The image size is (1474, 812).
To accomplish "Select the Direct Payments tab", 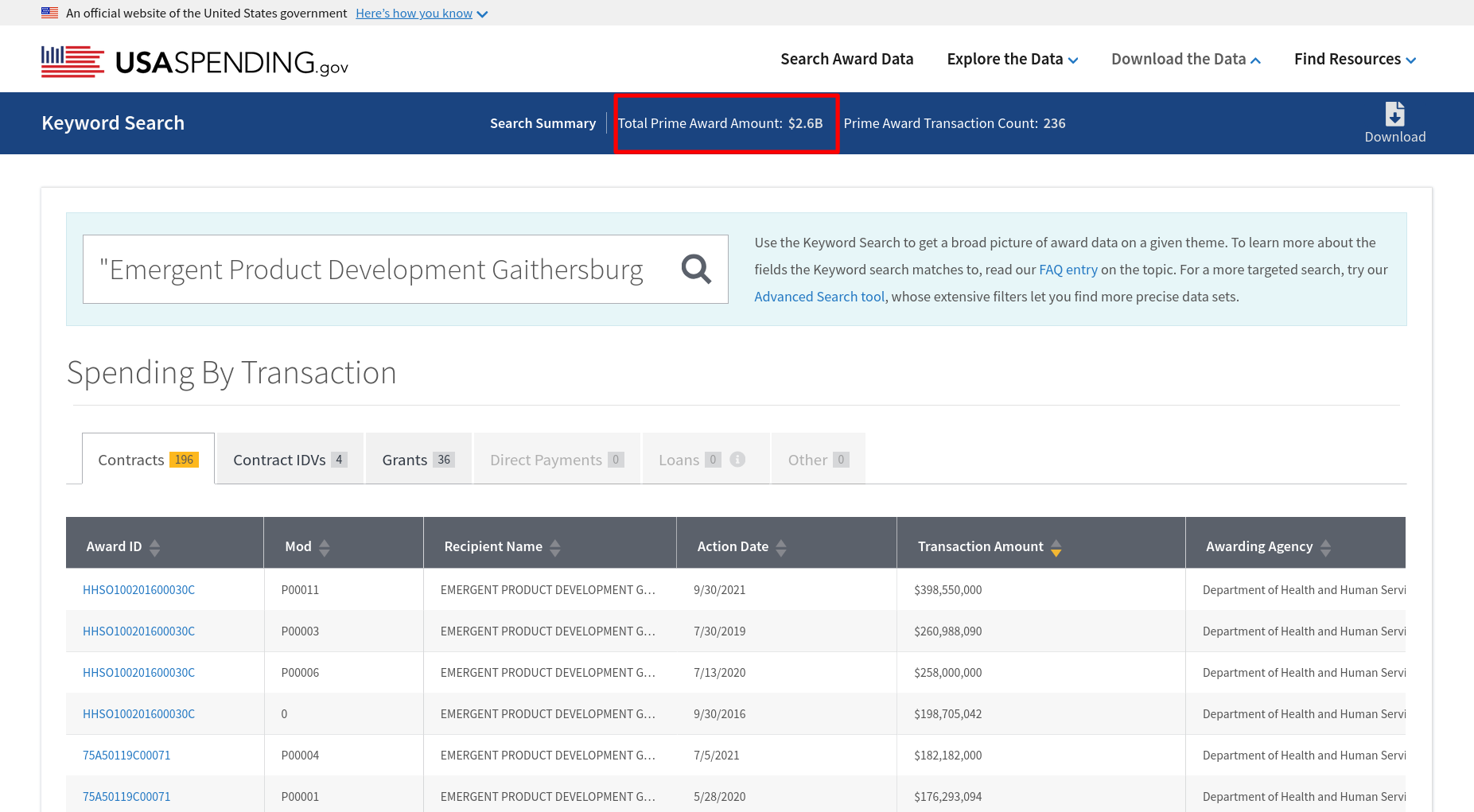I will pos(557,459).
